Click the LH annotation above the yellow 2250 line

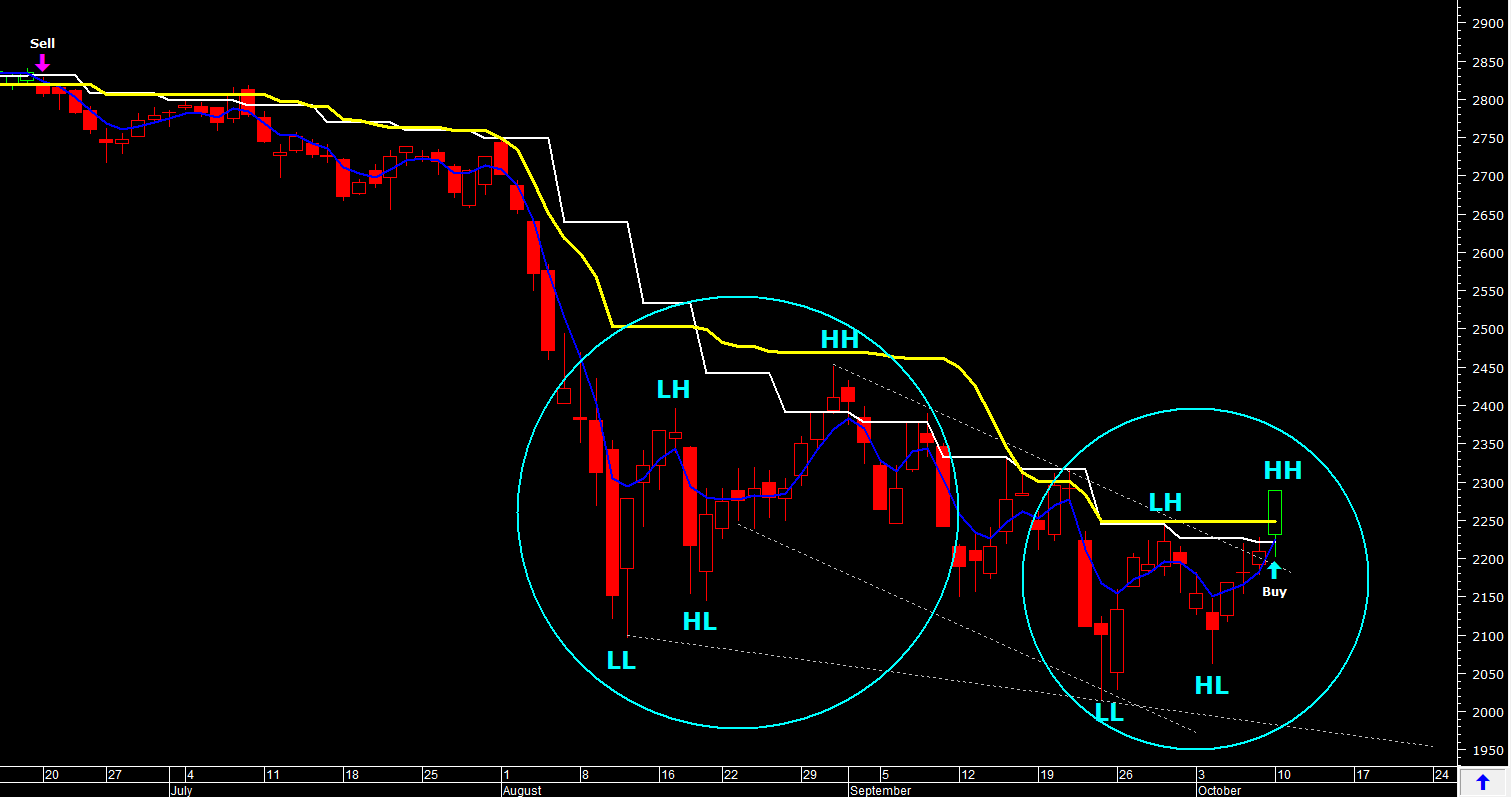(1165, 502)
